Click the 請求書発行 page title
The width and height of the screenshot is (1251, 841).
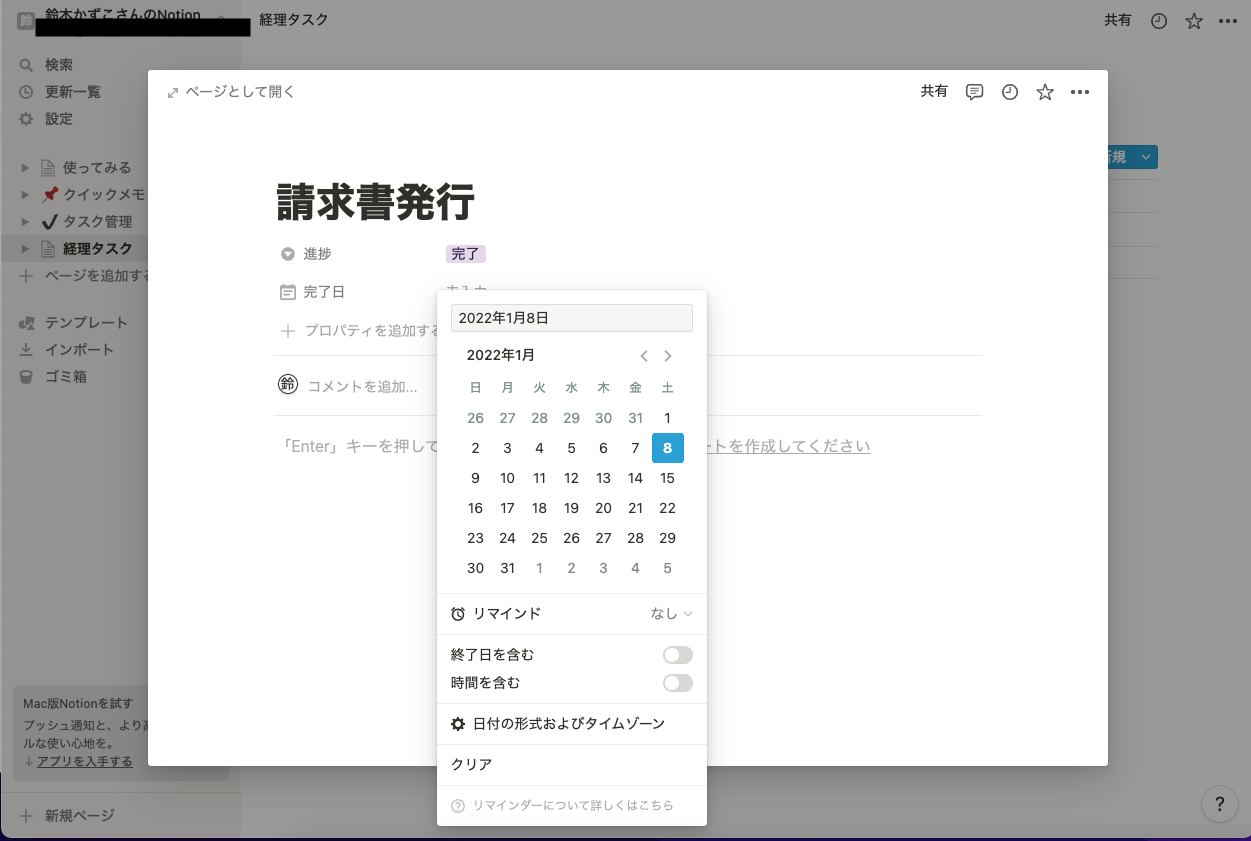[x=376, y=202]
